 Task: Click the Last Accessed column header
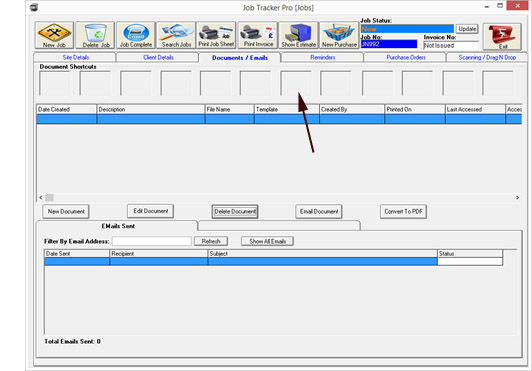tap(475, 109)
